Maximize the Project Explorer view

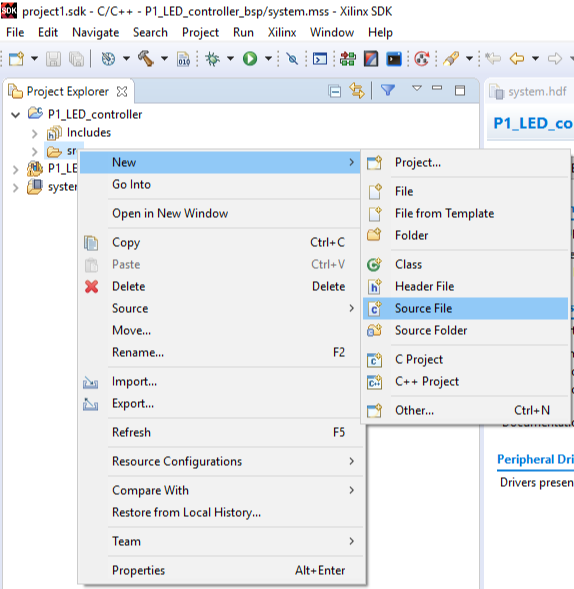click(x=460, y=90)
